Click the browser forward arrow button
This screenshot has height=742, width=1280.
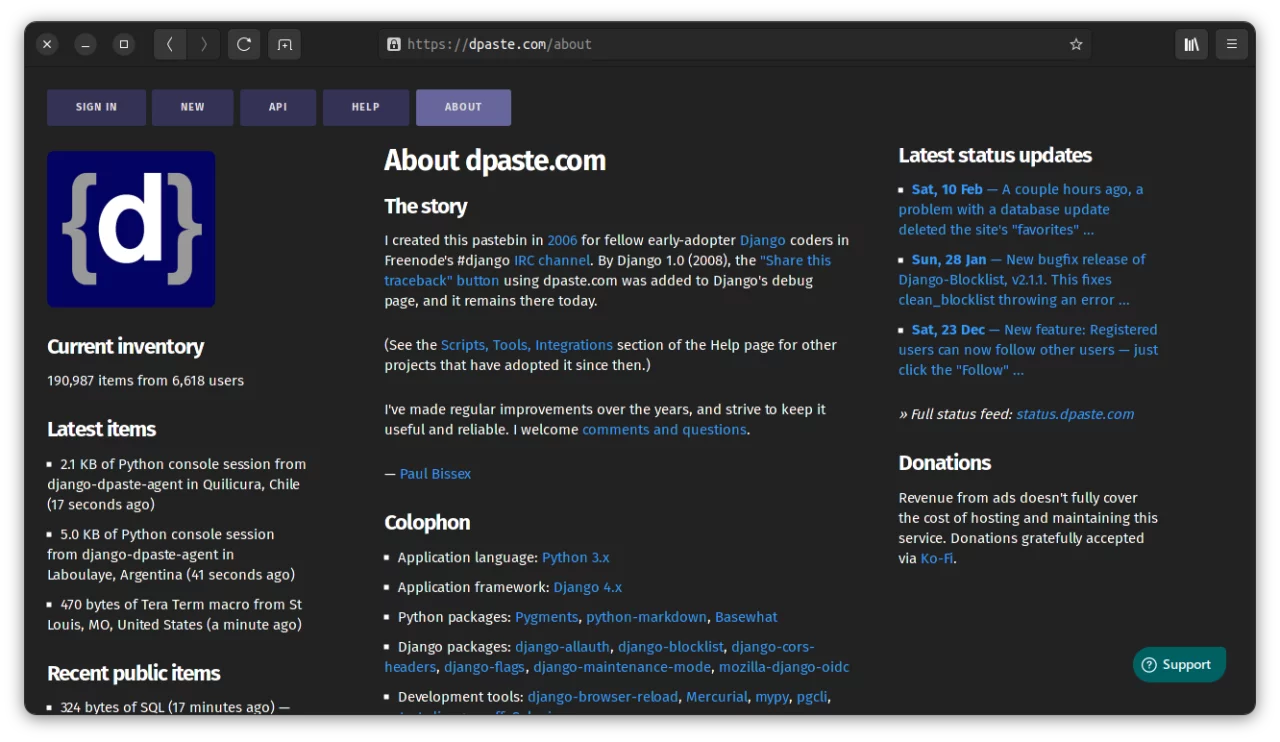tap(204, 44)
